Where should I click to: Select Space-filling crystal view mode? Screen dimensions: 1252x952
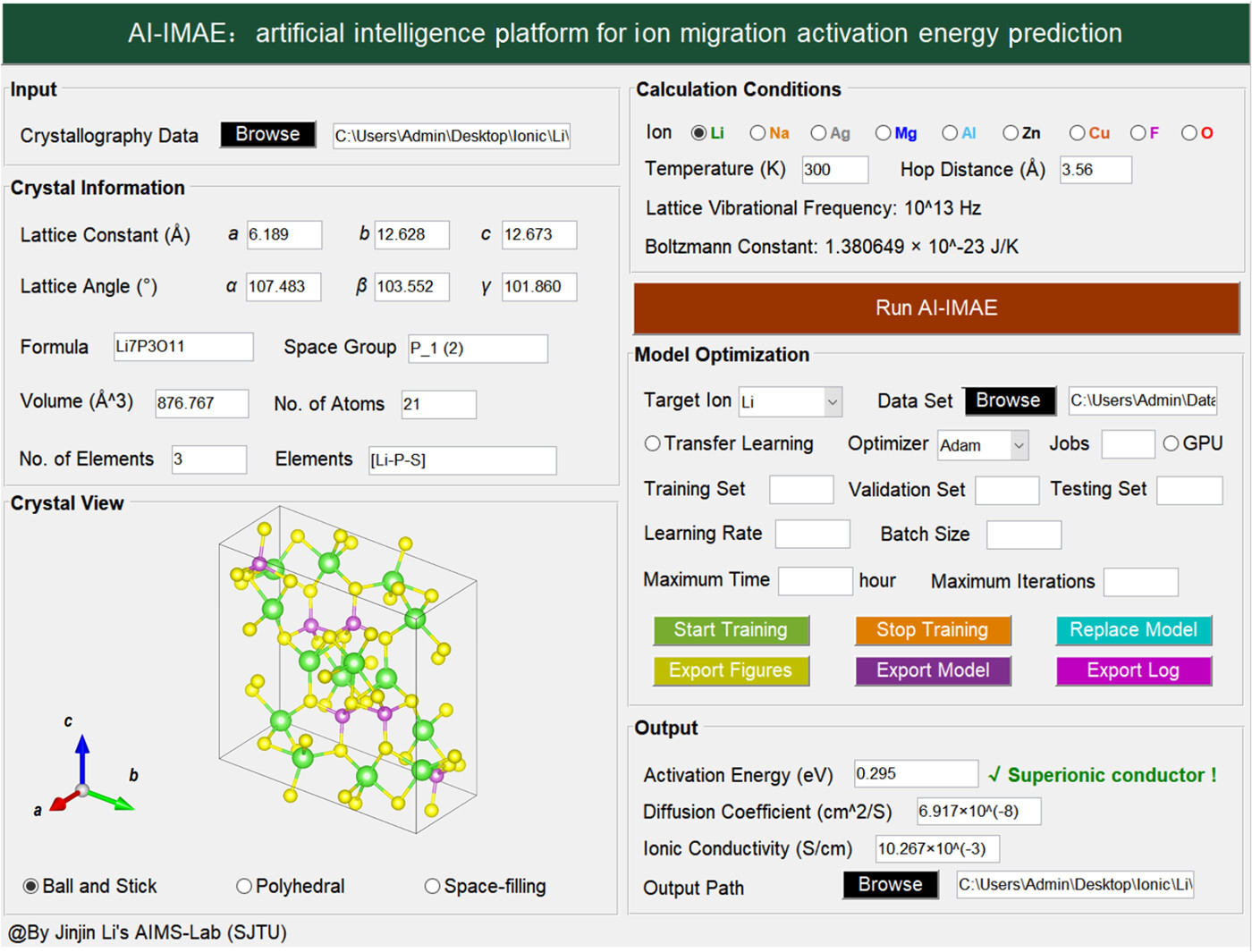433,886
